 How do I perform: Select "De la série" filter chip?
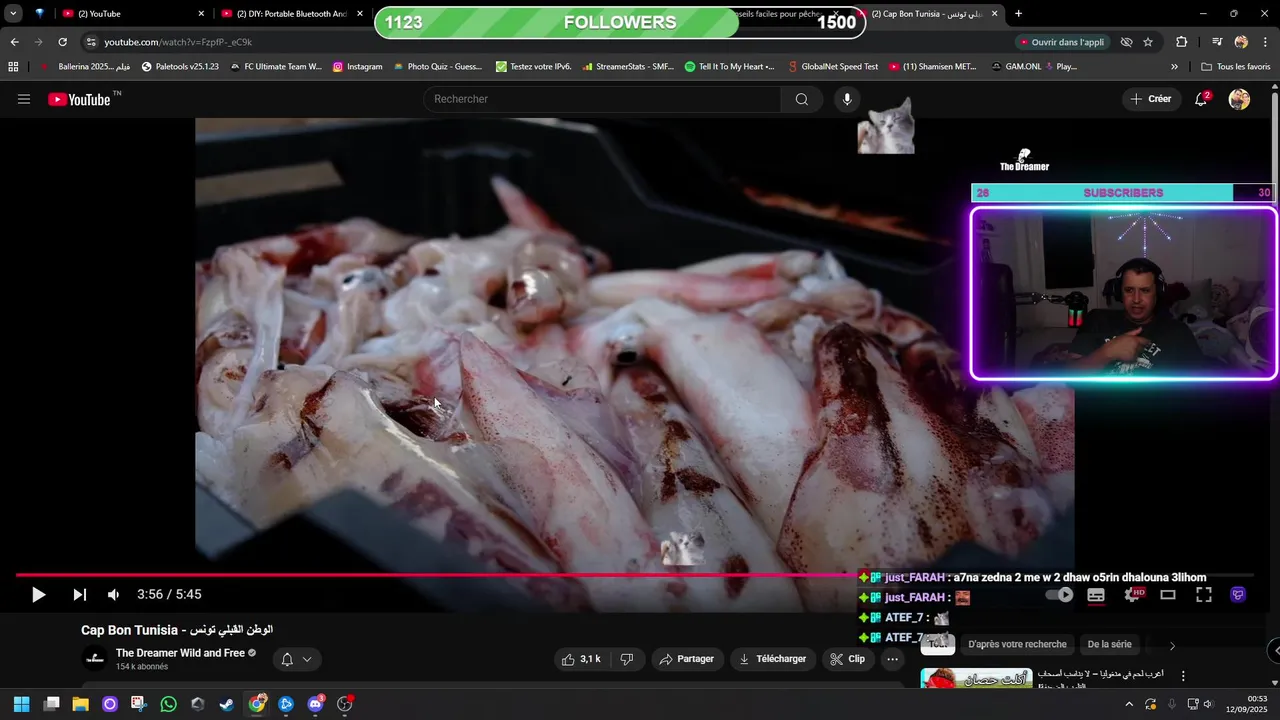coord(1109,645)
